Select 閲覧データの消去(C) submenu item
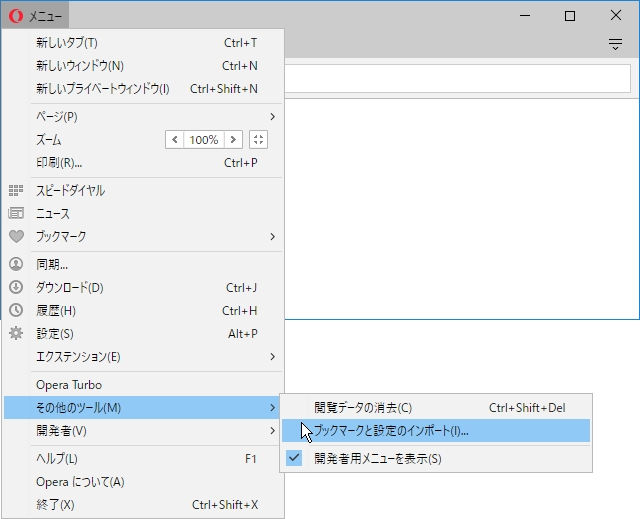640x519 pixels. [x=436, y=408]
